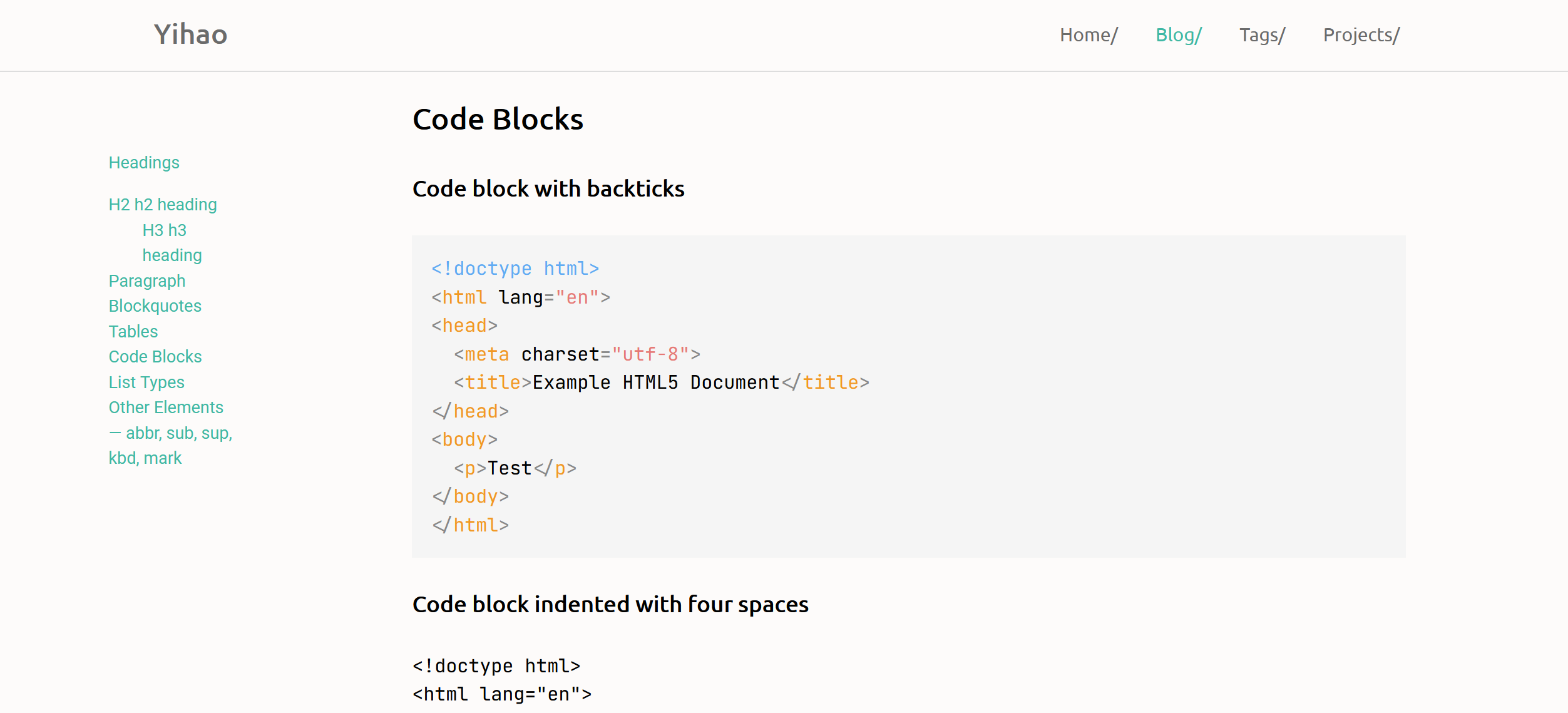This screenshot has height=713, width=1568.
Task: Jump to Paragraph section link
Action: click(147, 281)
